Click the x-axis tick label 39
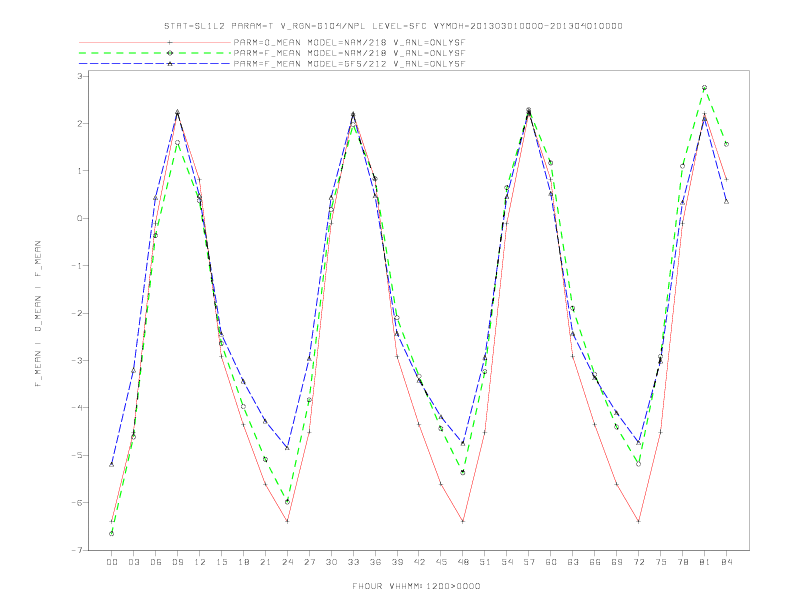The height and width of the screenshot is (612, 792). tap(397, 562)
